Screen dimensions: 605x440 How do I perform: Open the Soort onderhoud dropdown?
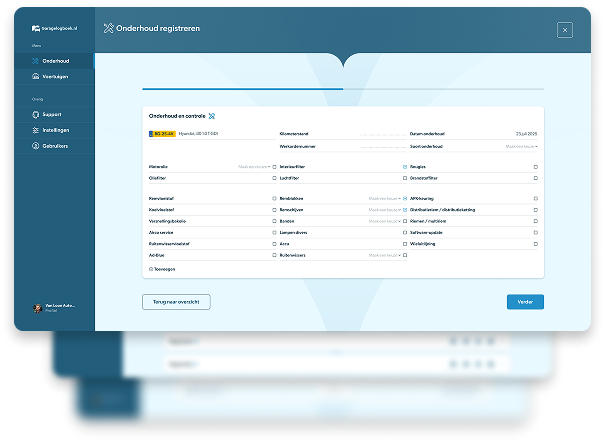522,146
